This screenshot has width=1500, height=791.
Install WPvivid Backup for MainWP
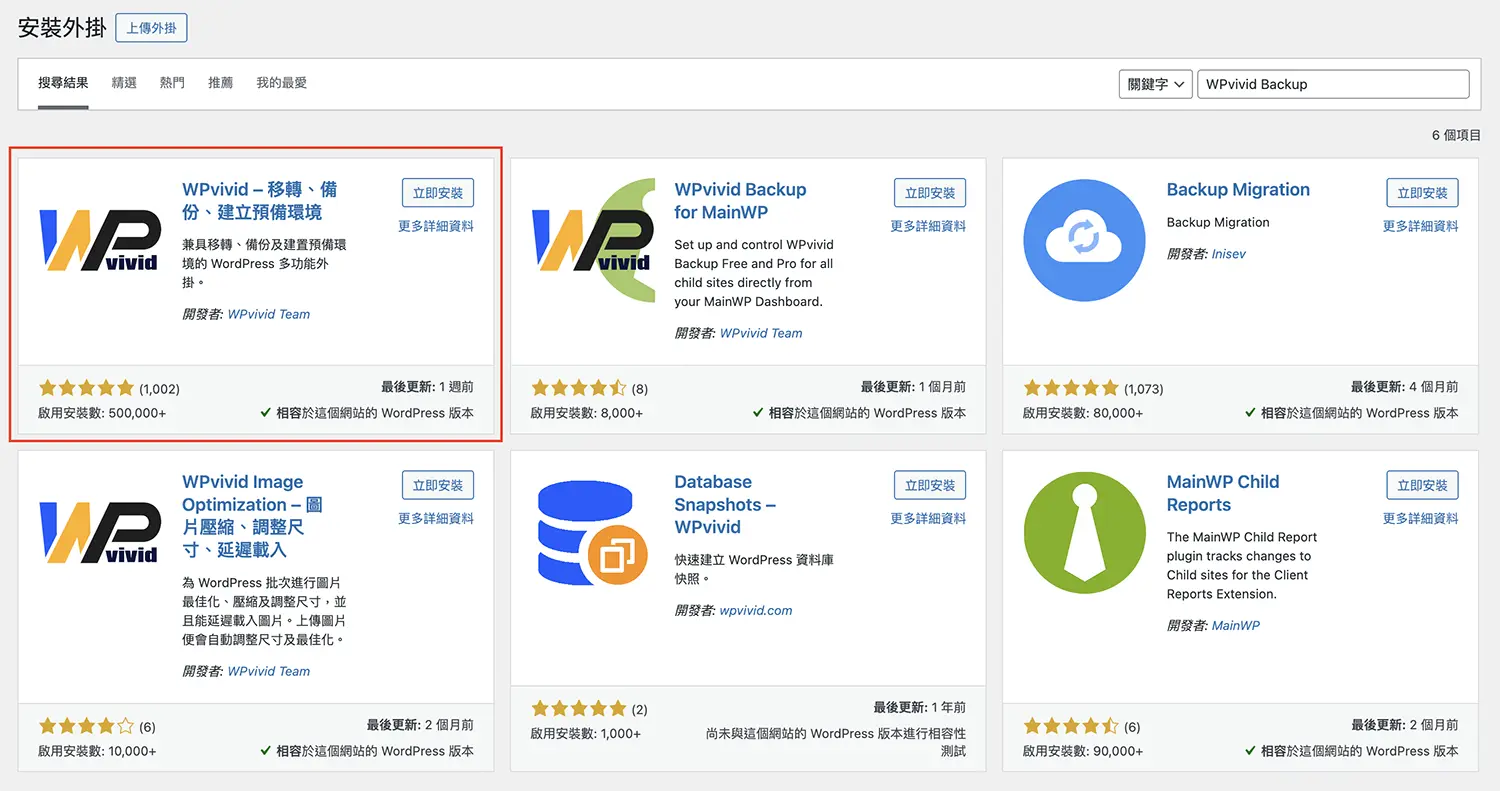pyautogui.click(x=930, y=193)
